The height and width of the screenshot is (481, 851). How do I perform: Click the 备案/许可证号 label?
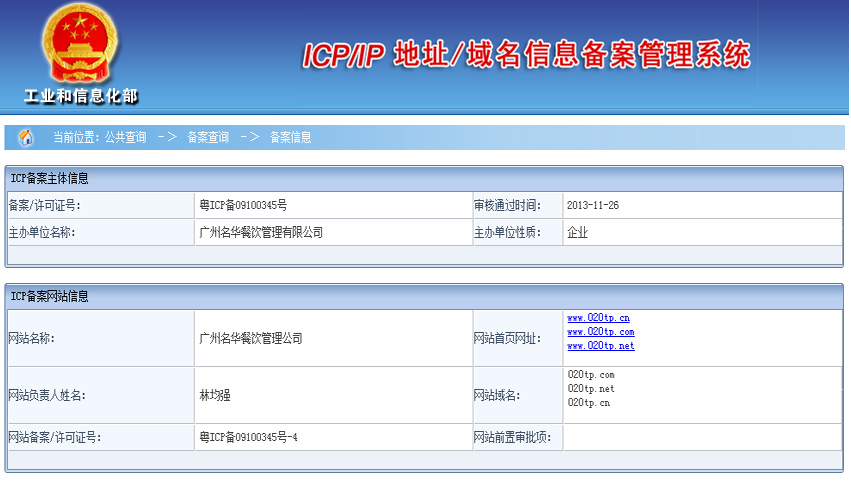(45, 205)
